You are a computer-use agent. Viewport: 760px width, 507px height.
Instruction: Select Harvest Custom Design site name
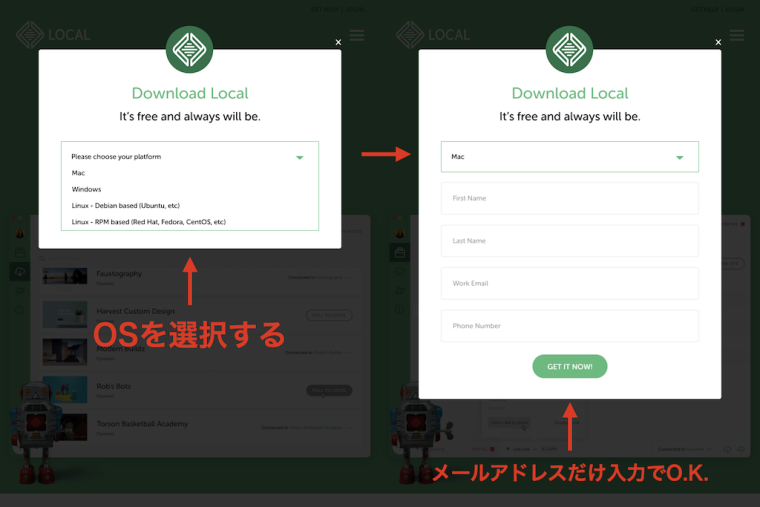[136, 311]
